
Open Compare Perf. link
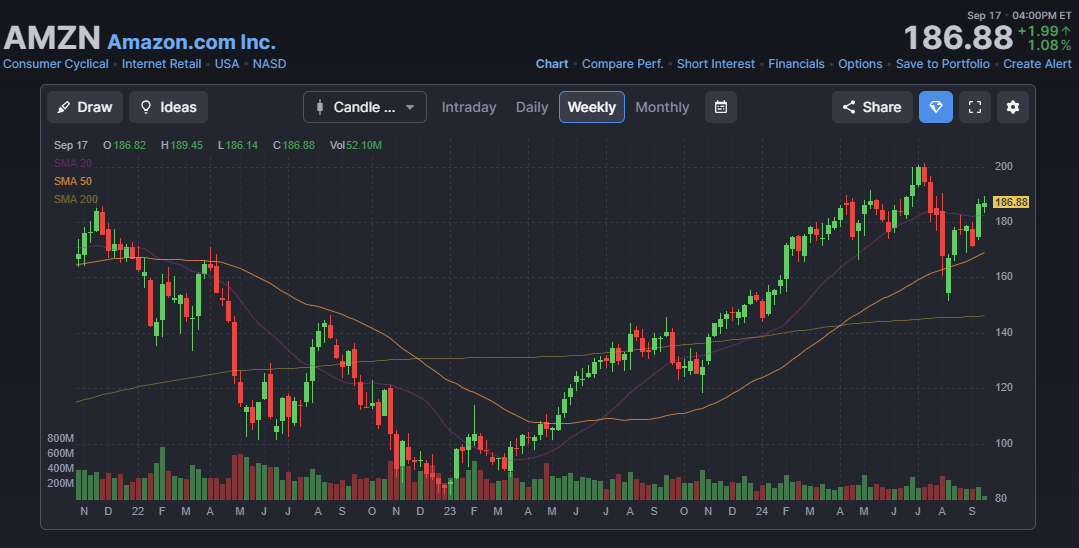click(x=622, y=63)
